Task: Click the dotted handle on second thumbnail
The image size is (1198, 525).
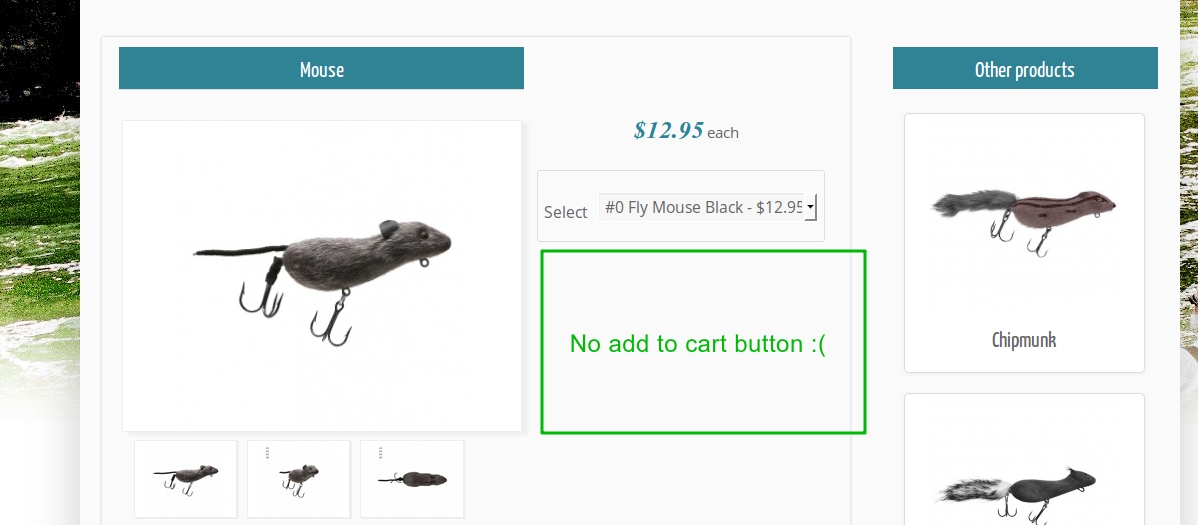Action: (267, 453)
